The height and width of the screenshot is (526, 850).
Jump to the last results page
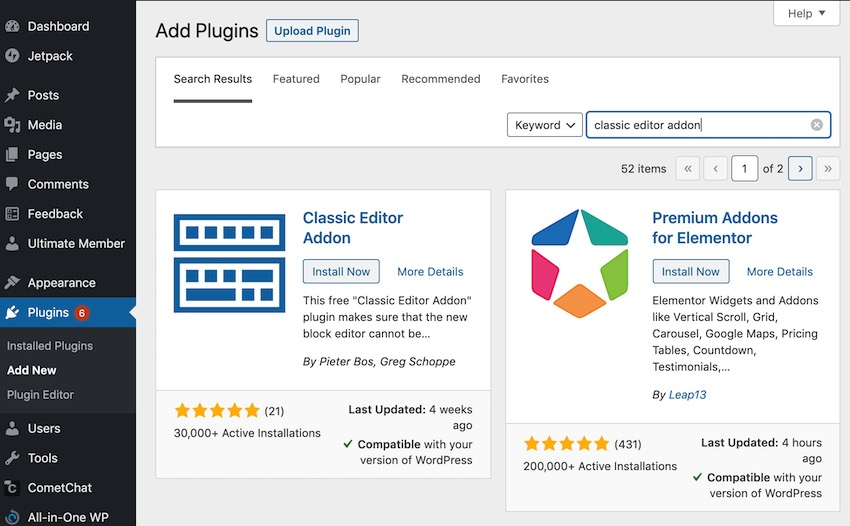click(x=828, y=169)
